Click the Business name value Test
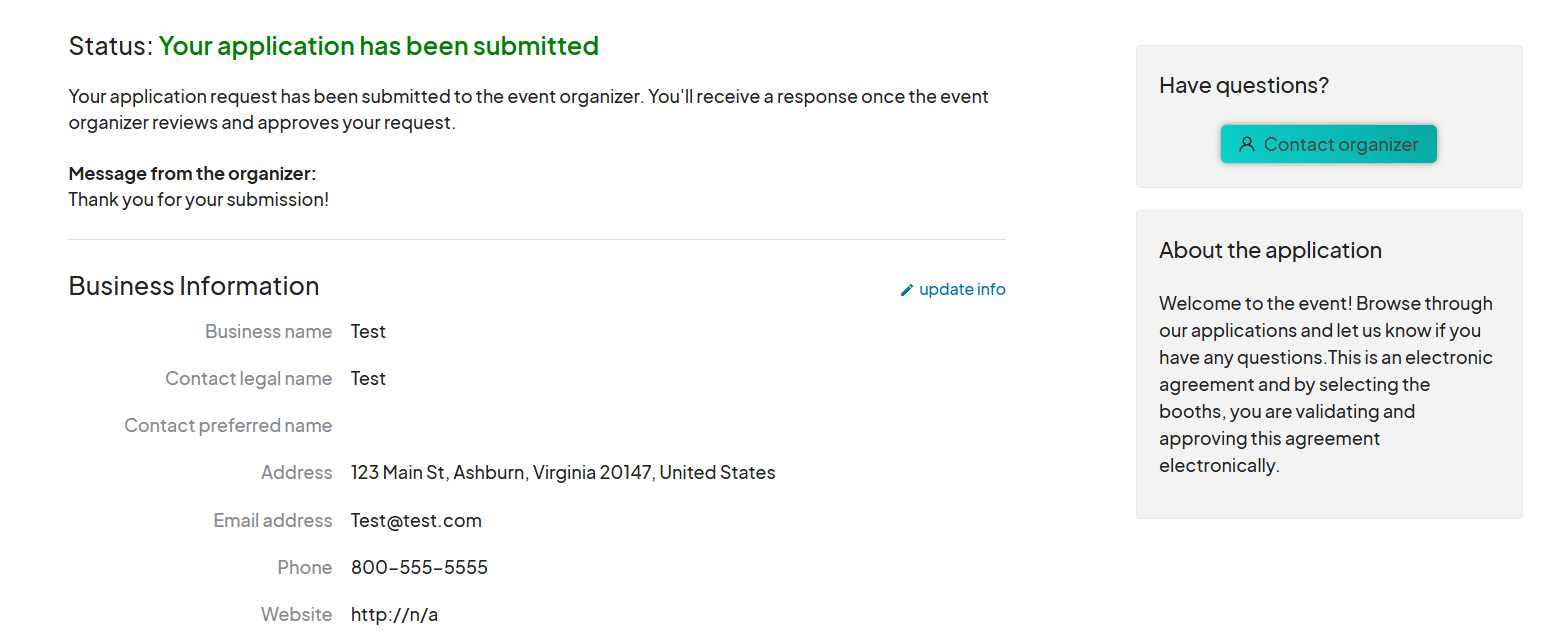The image size is (1563, 633). coord(368,331)
